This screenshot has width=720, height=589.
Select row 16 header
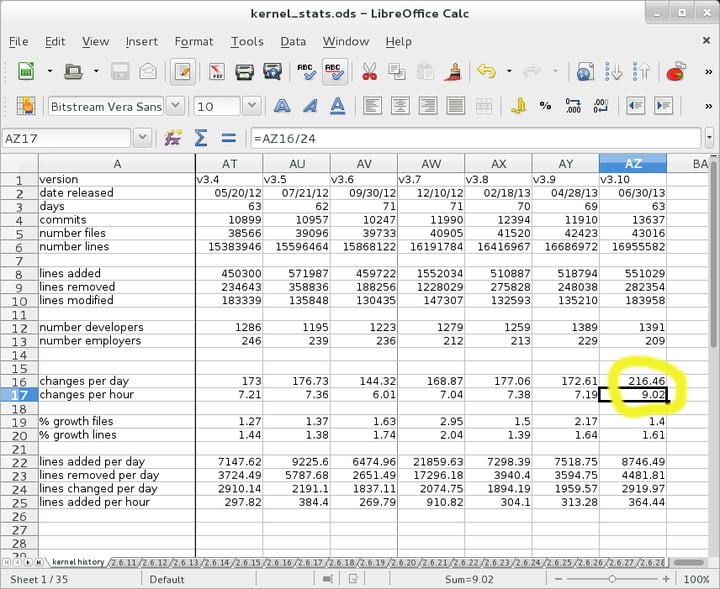tap(19, 381)
